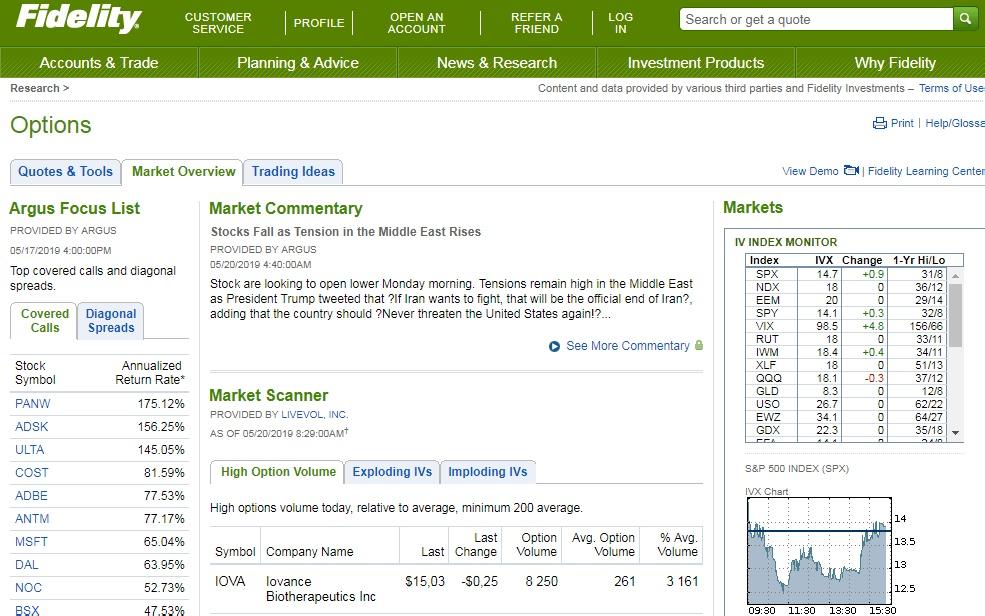Expand Investment Products menu
985x616 pixels.
point(695,62)
